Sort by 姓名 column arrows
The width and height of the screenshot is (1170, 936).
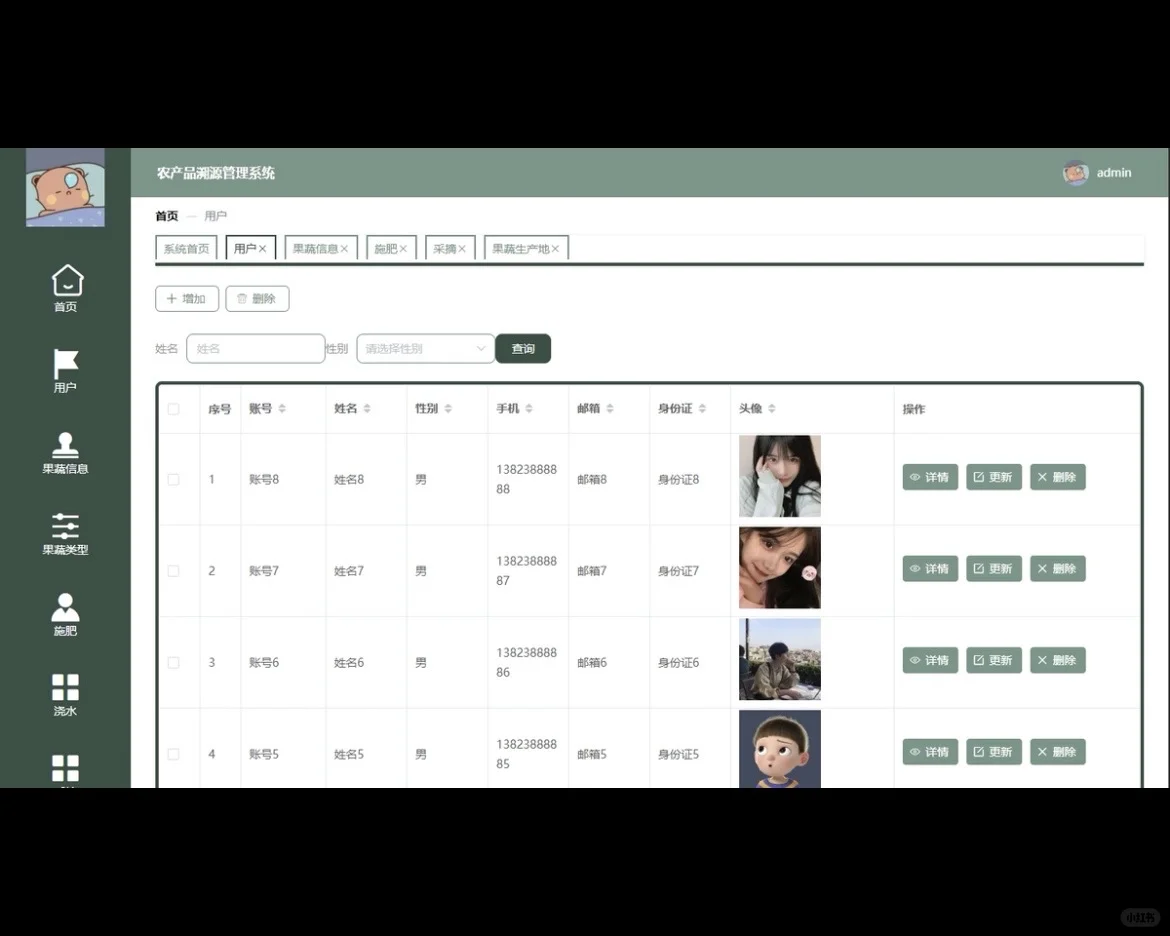(x=367, y=408)
